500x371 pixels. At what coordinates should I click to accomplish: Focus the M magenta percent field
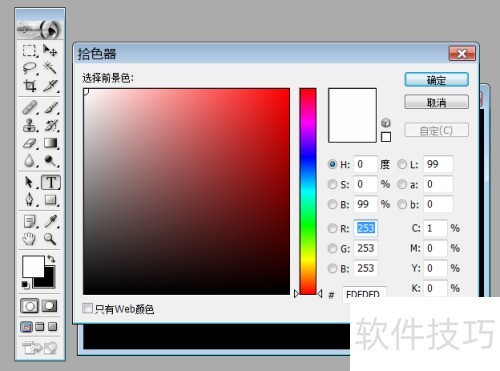tap(435, 248)
